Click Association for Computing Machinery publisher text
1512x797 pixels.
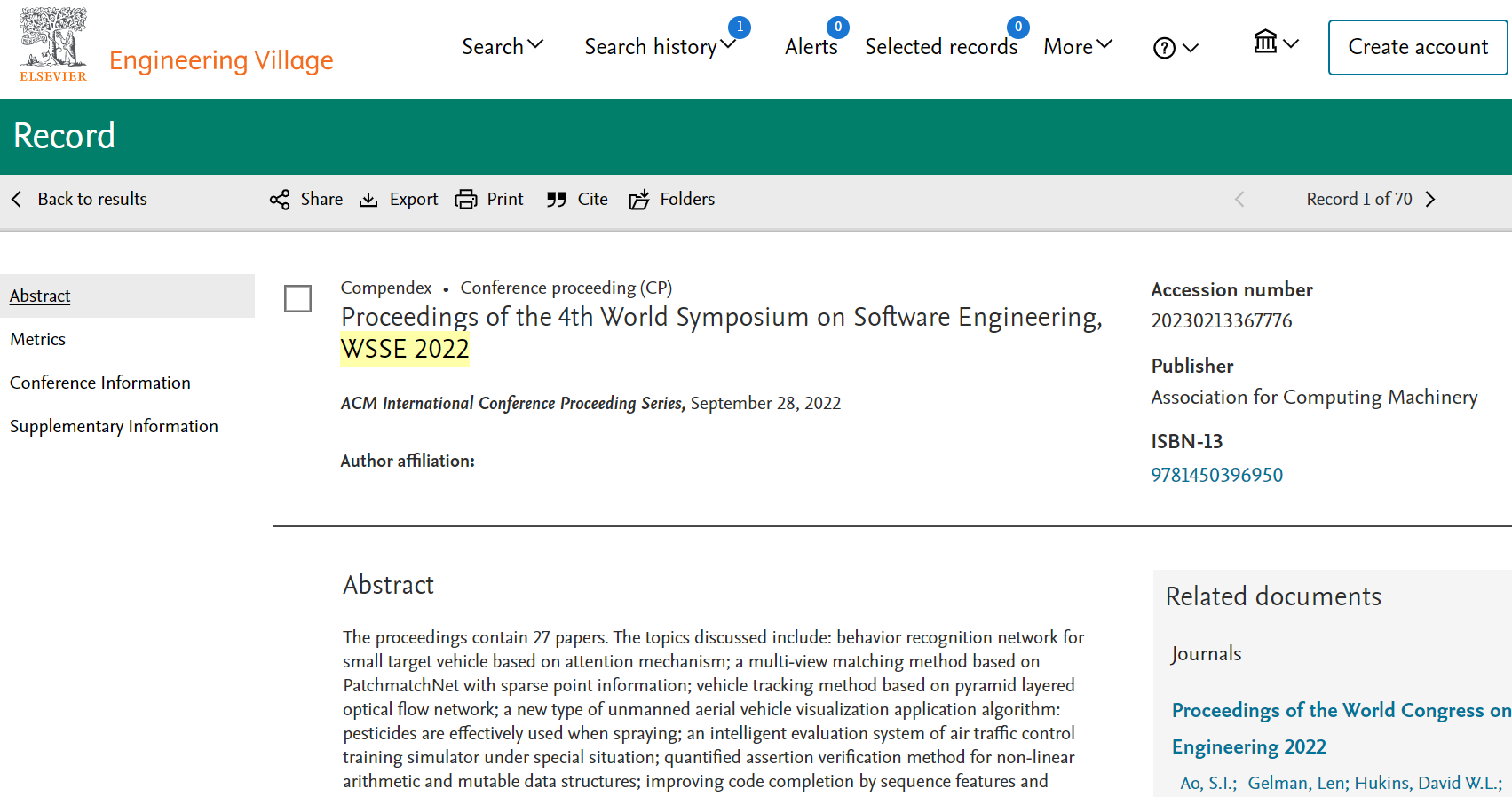point(1314,398)
